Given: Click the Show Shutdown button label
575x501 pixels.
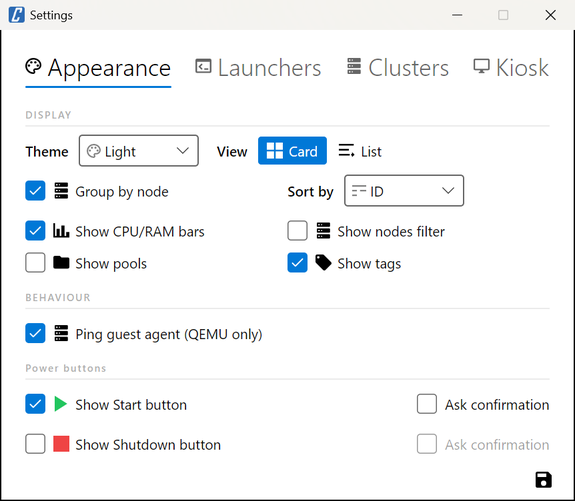Looking at the screenshot, I should pyautogui.click(x=148, y=445).
